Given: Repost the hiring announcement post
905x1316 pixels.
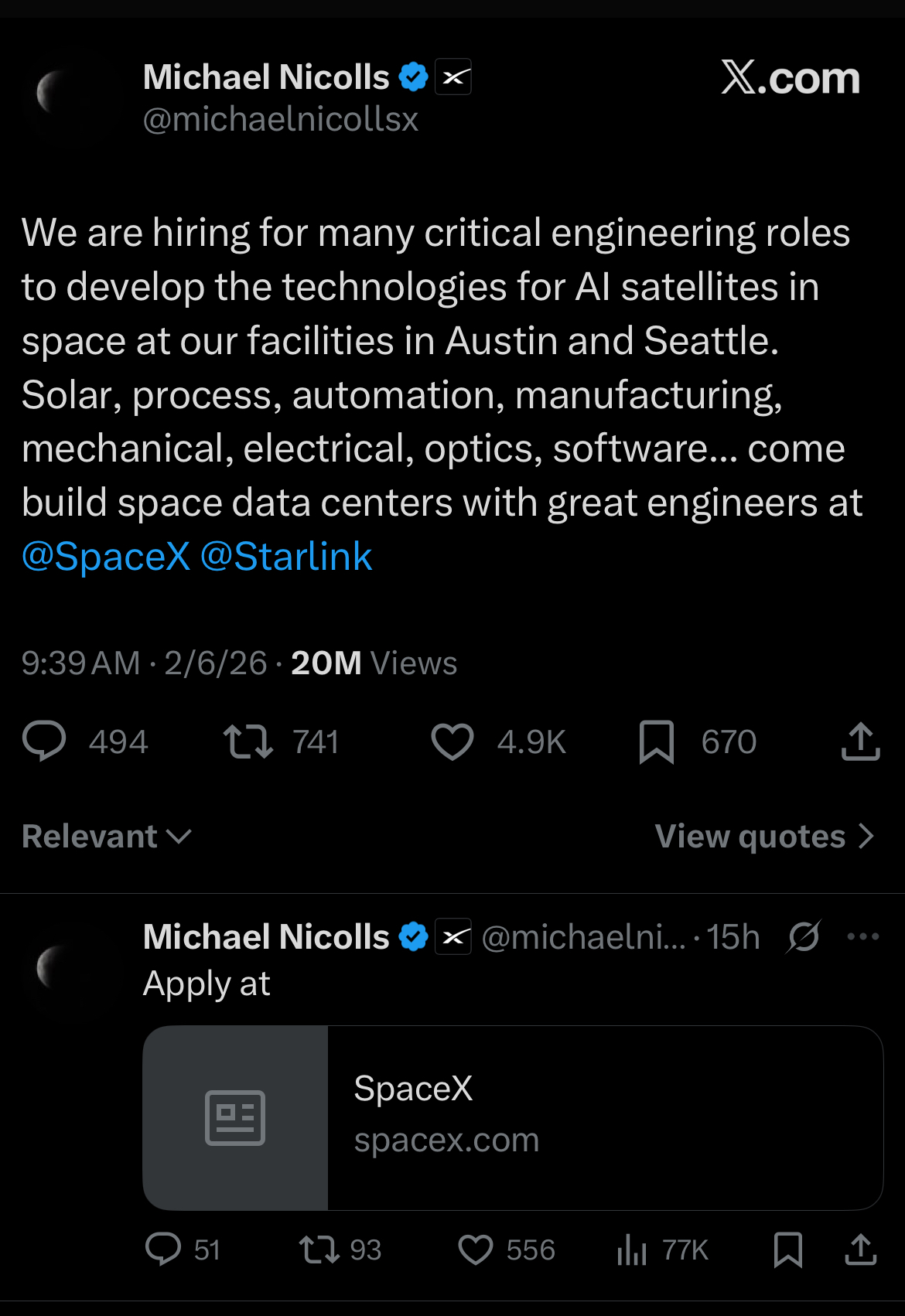Looking at the screenshot, I should [248, 741].
